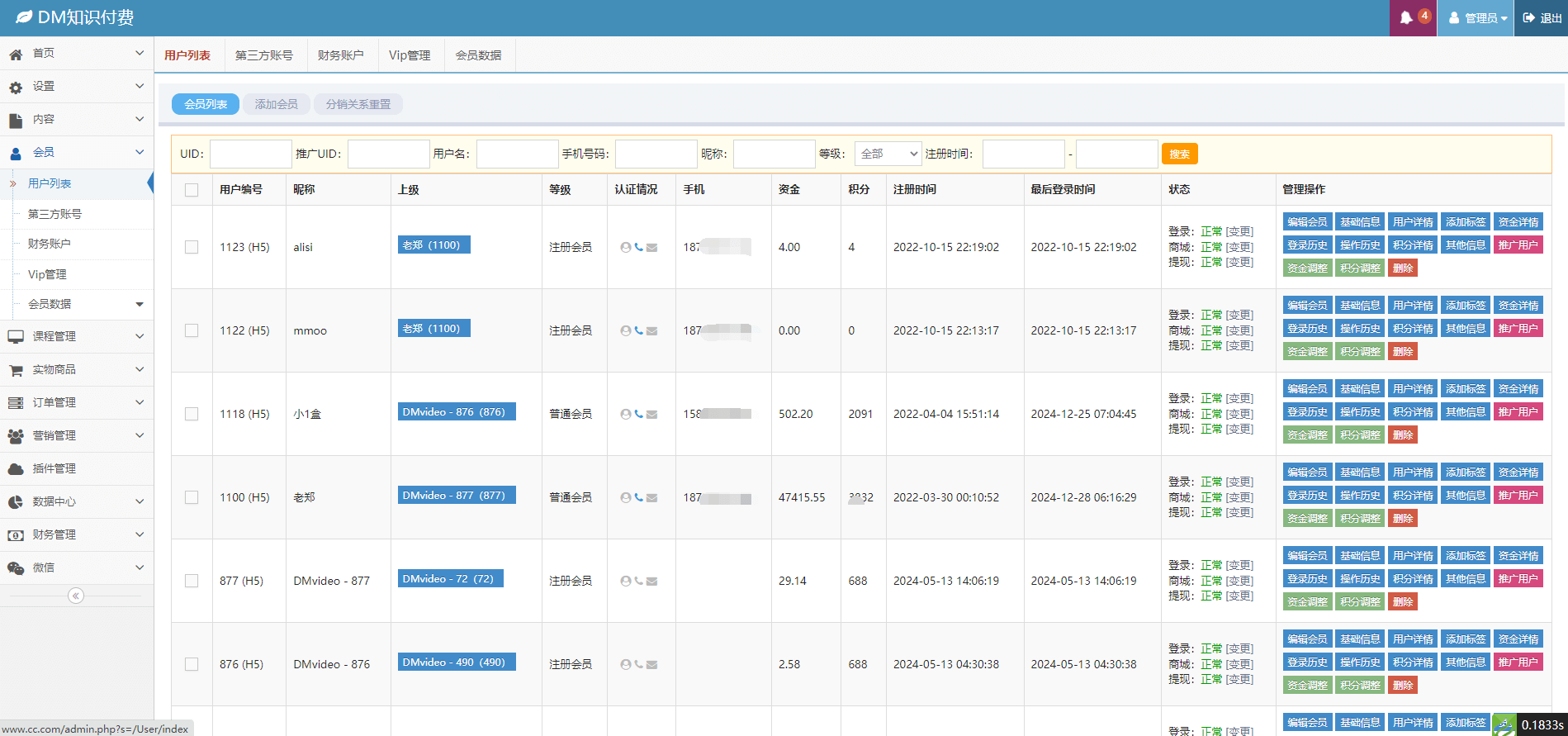Click the notification bell icon
Screen dimensions: 1568x736
point(1406,18)
